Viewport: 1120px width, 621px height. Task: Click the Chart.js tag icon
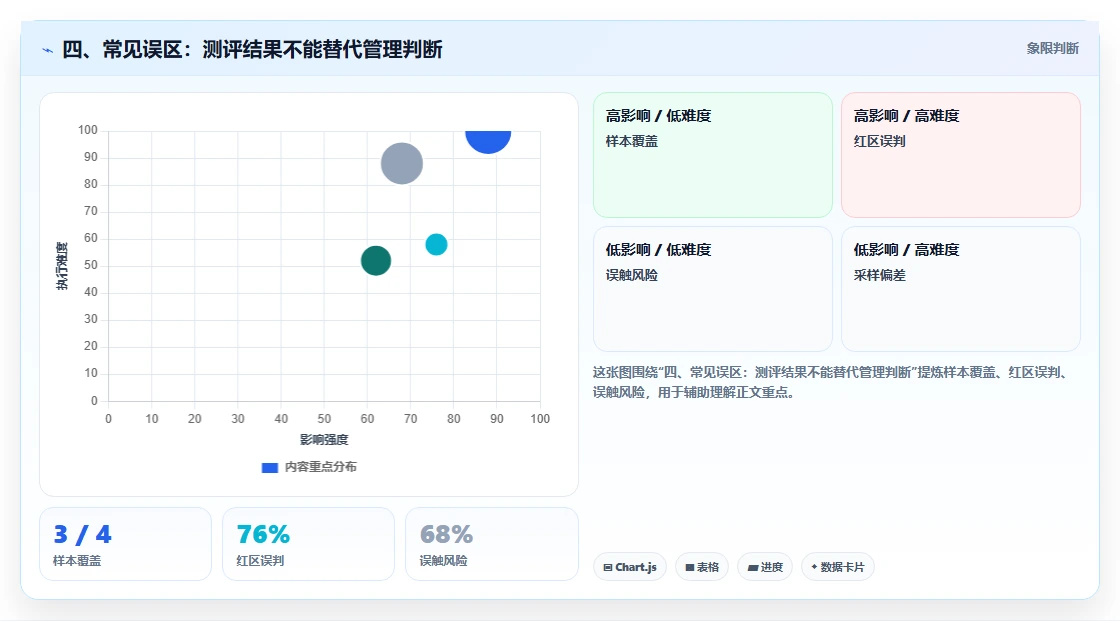[608, 567]
